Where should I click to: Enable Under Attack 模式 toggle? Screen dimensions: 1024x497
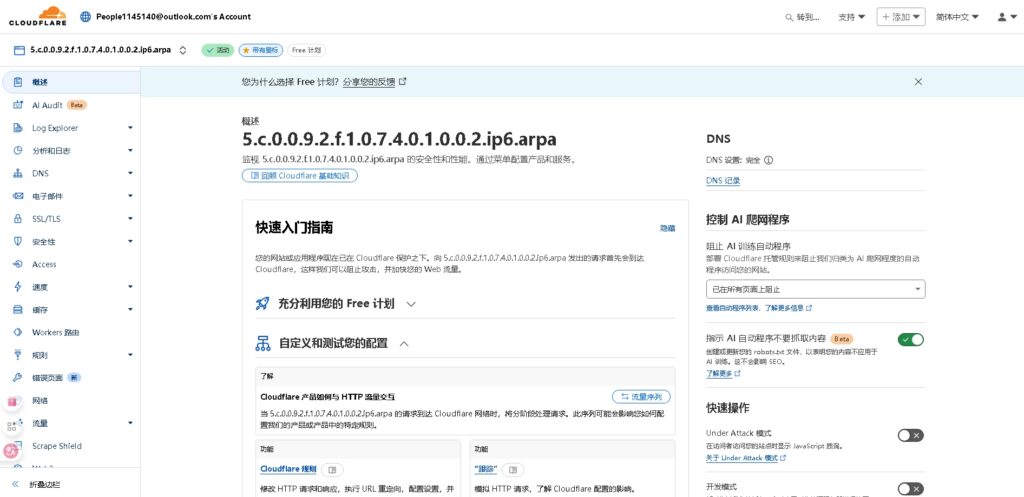[x=910, y=435]
